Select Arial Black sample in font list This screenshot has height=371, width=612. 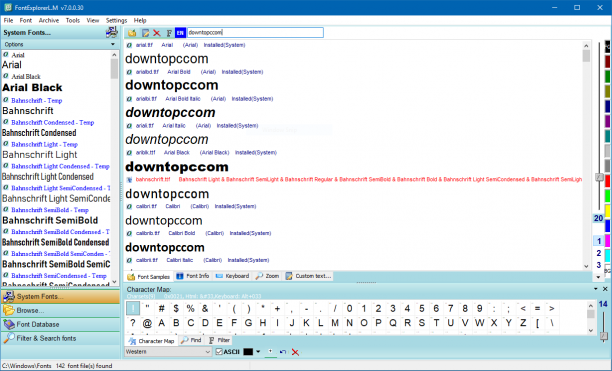tap(32, 88)
